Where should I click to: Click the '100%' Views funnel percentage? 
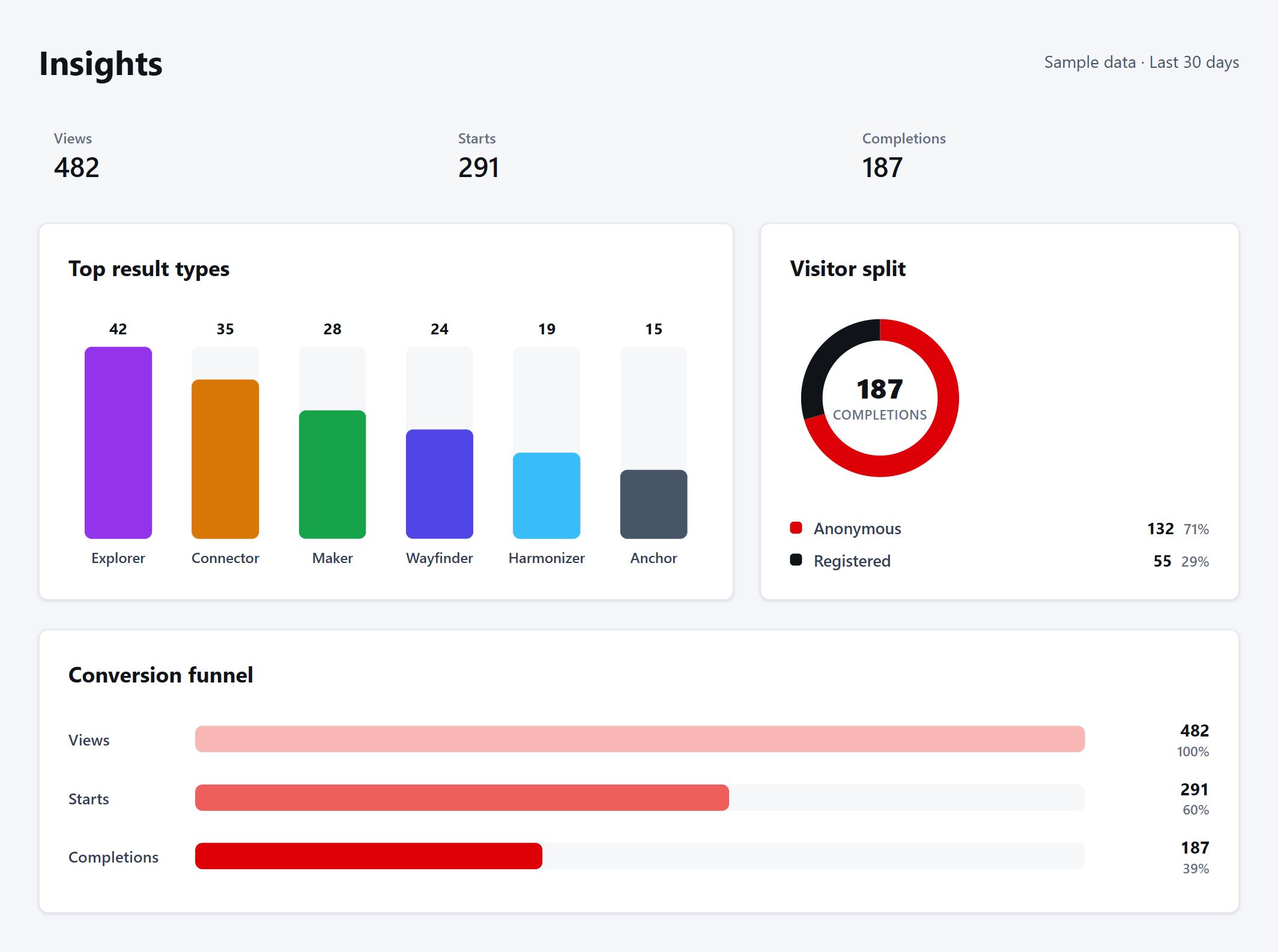[1193, 752]
